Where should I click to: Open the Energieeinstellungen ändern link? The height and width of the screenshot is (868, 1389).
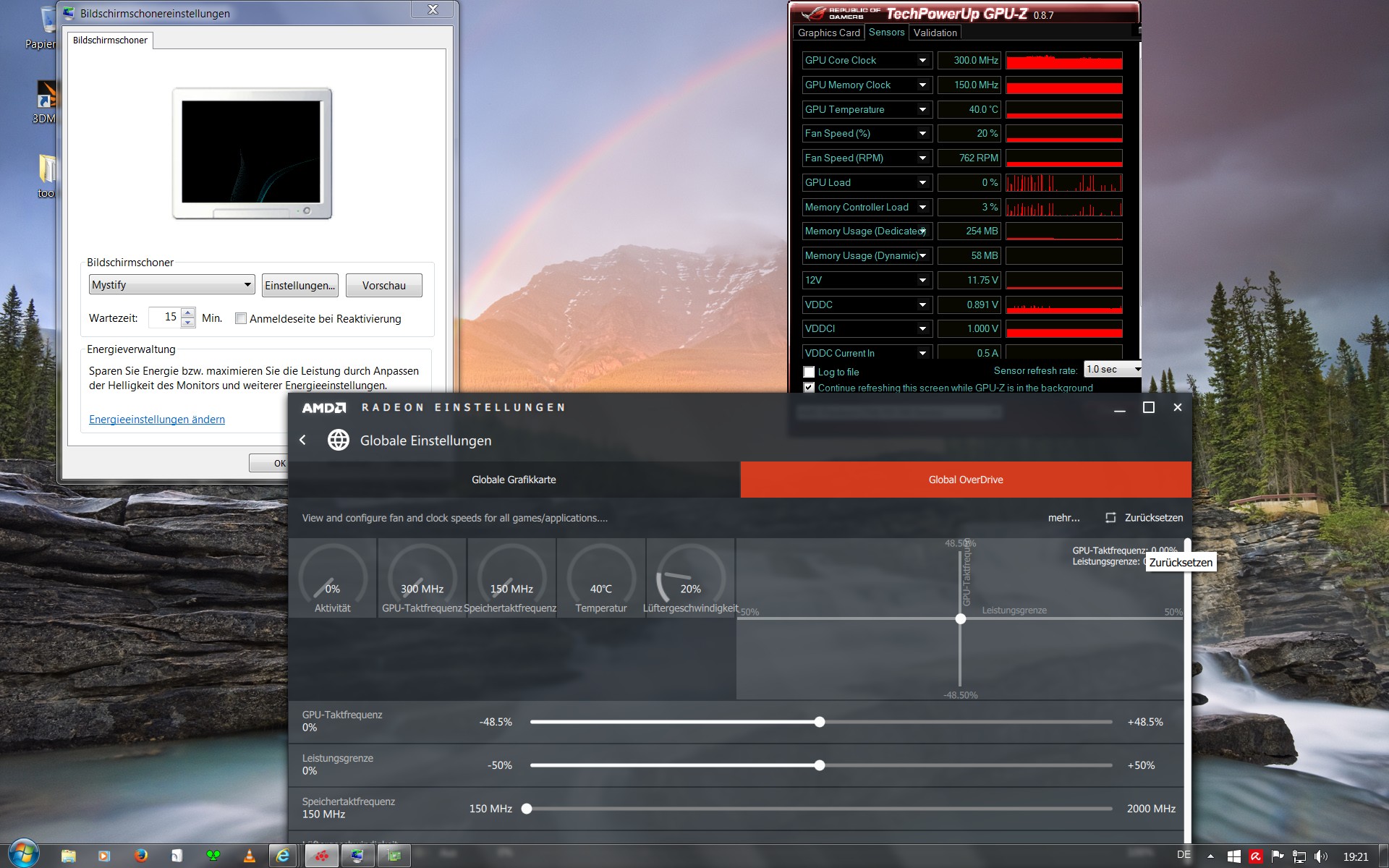pos(157,420)
